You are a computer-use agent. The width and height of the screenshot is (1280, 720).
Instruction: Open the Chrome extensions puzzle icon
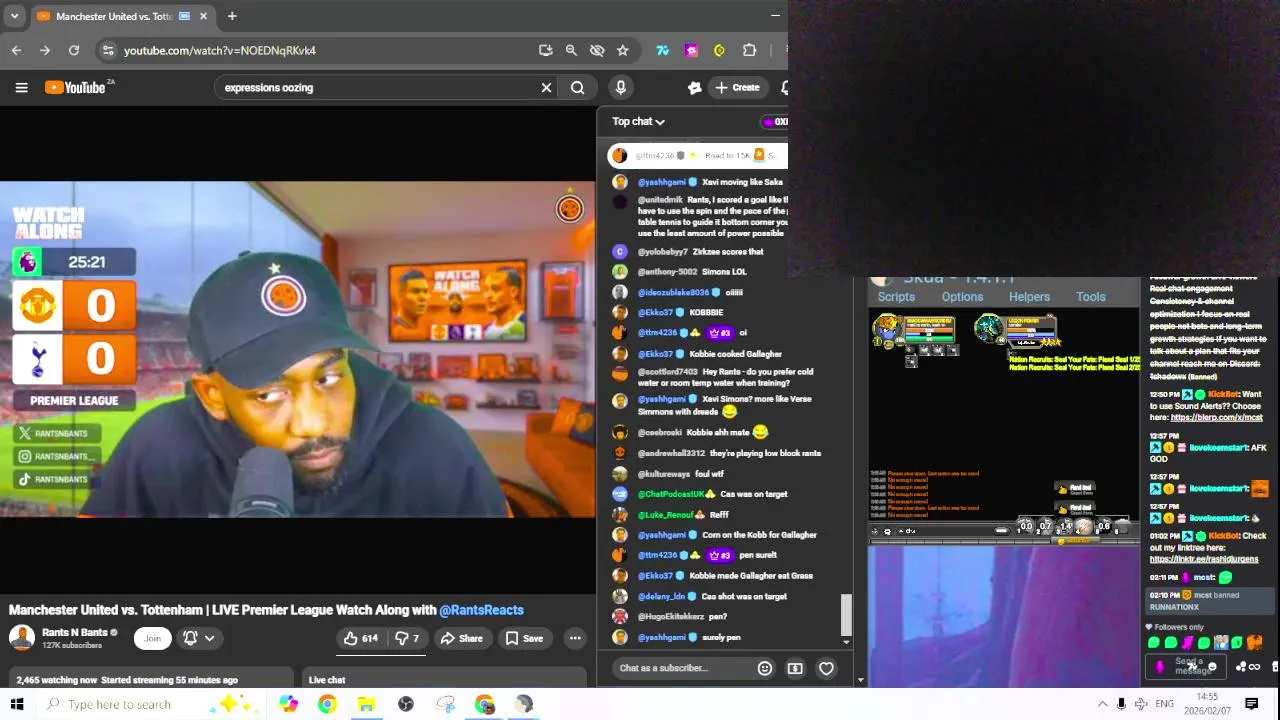click(x=749, y=50)
